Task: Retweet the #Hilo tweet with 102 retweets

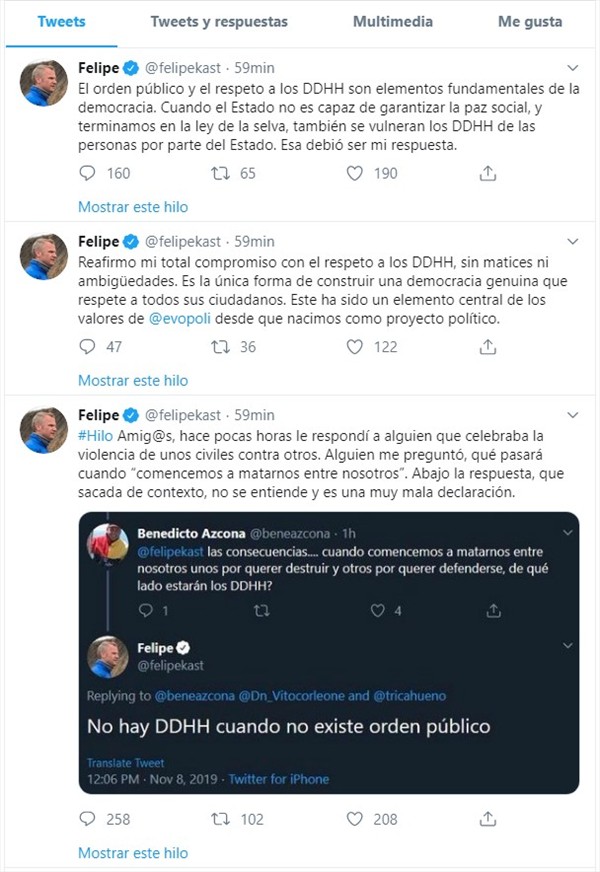Action: (221, 819)
